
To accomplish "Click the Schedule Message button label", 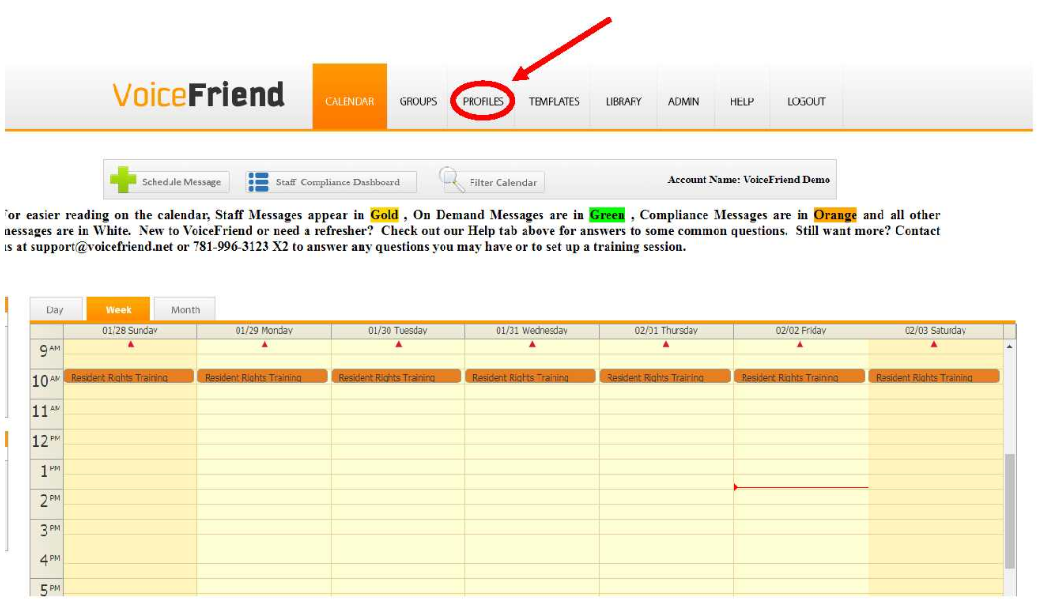I will point(181,182).
